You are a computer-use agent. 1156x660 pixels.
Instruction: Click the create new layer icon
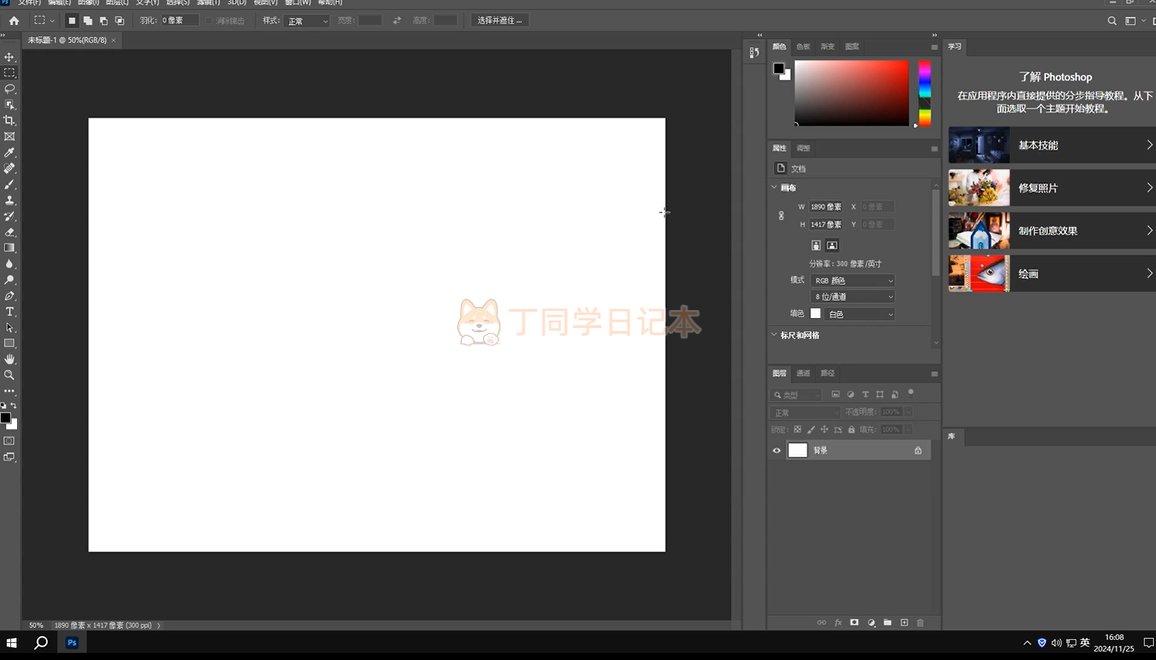[904, 622]
